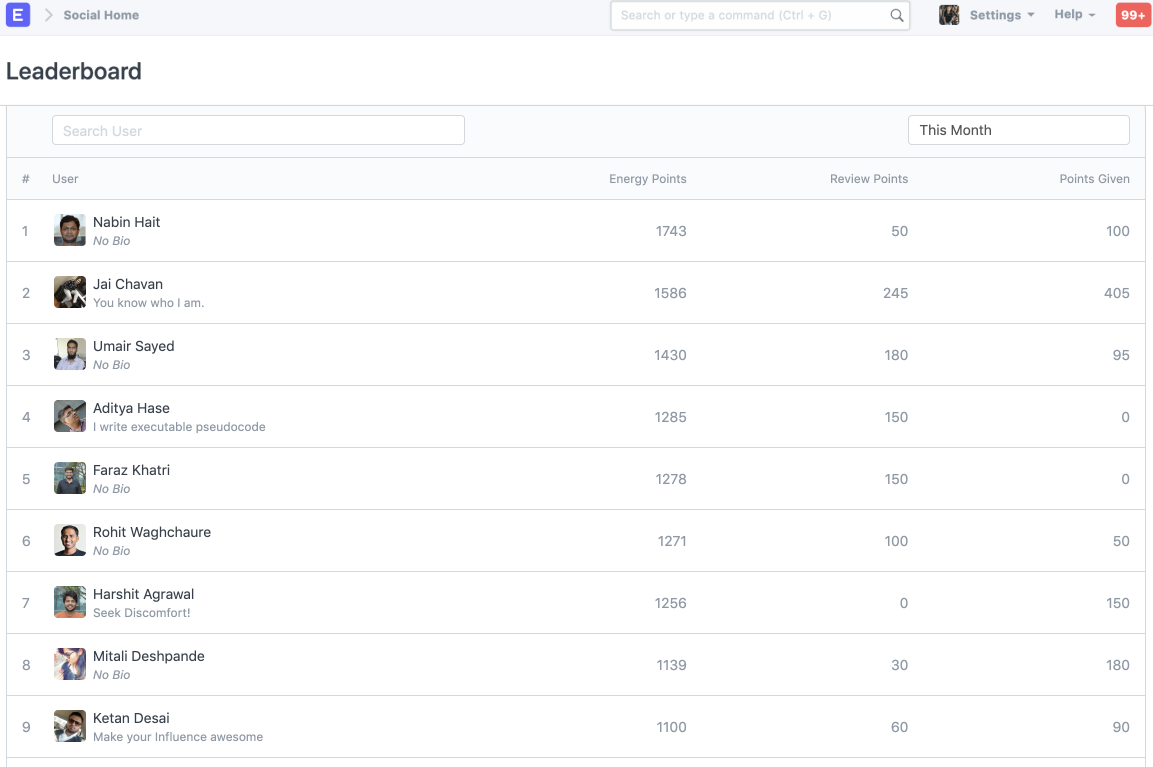
Task: Open Nabin Hait's profile picture
Action: (x=69, y=230)
